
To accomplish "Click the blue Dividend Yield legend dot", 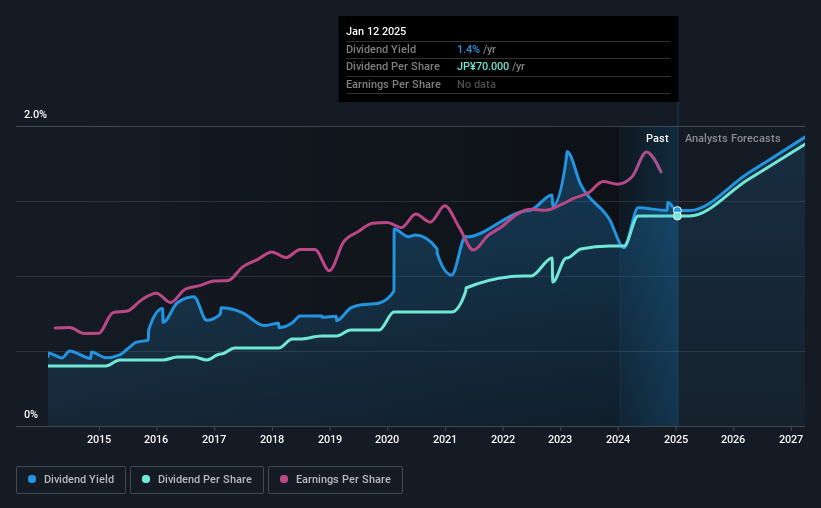I will [32, 479].
